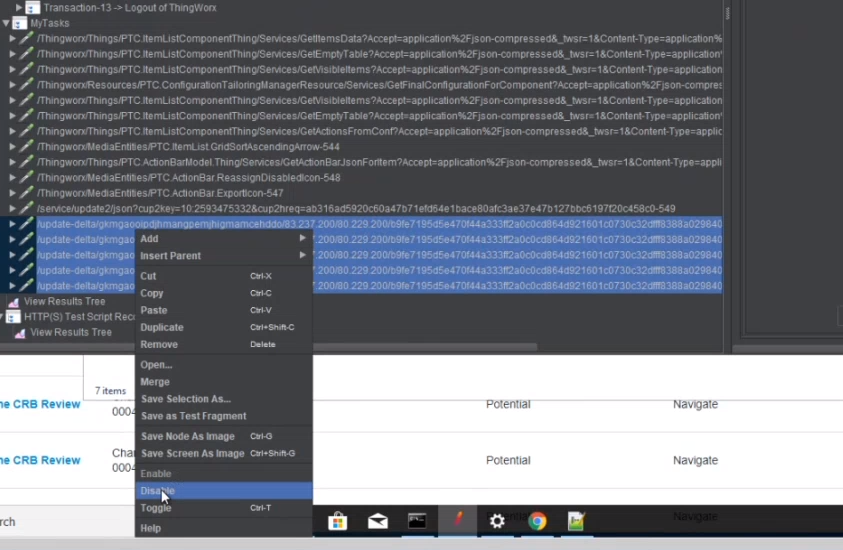Select update-delta row showing gkmgaooipdjhmangpemjhigmamcehddo
843x550 pixels.
click(x=379, y=224)
